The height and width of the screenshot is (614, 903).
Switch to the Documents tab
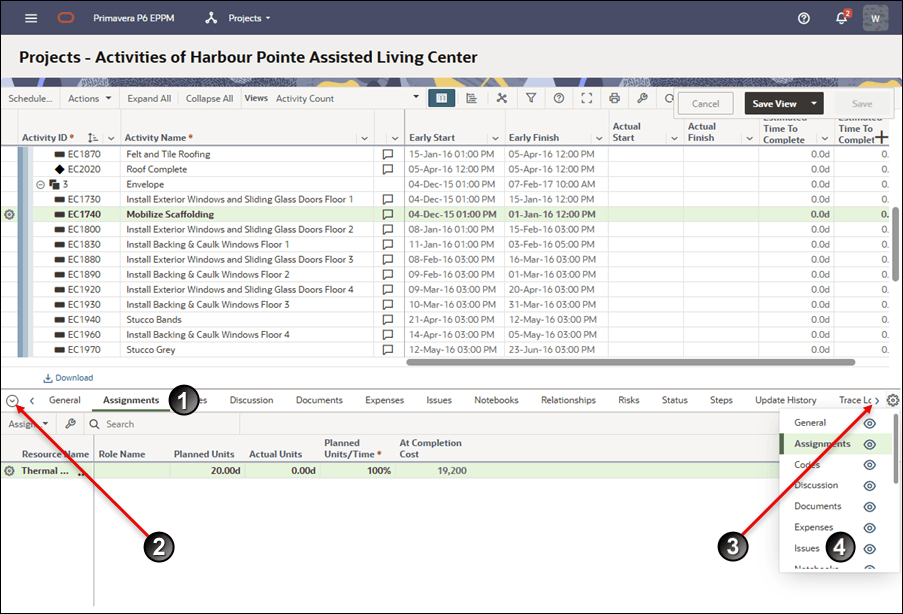click(319, 400)
